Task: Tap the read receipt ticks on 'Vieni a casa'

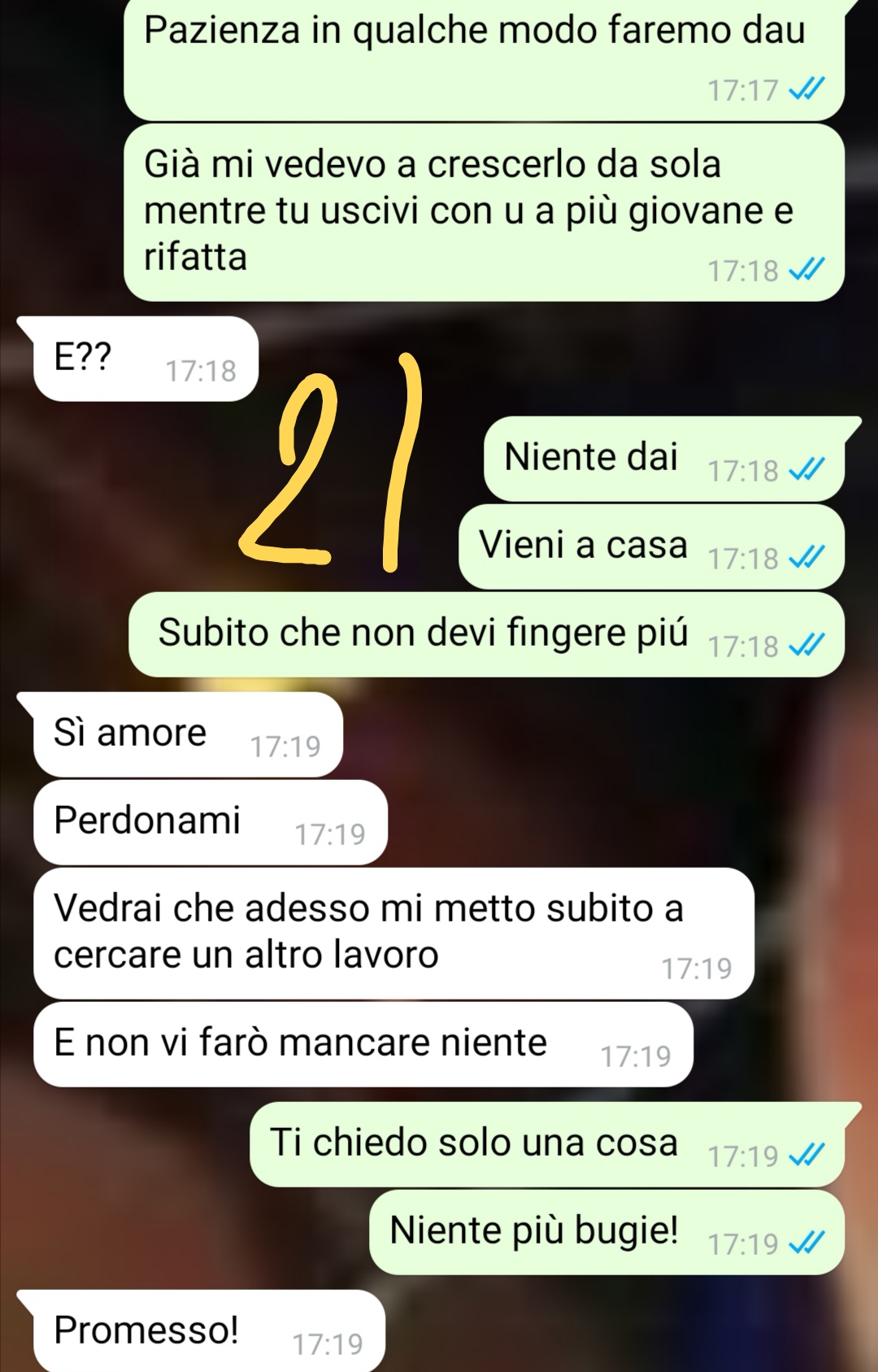Action: (806, 557)
